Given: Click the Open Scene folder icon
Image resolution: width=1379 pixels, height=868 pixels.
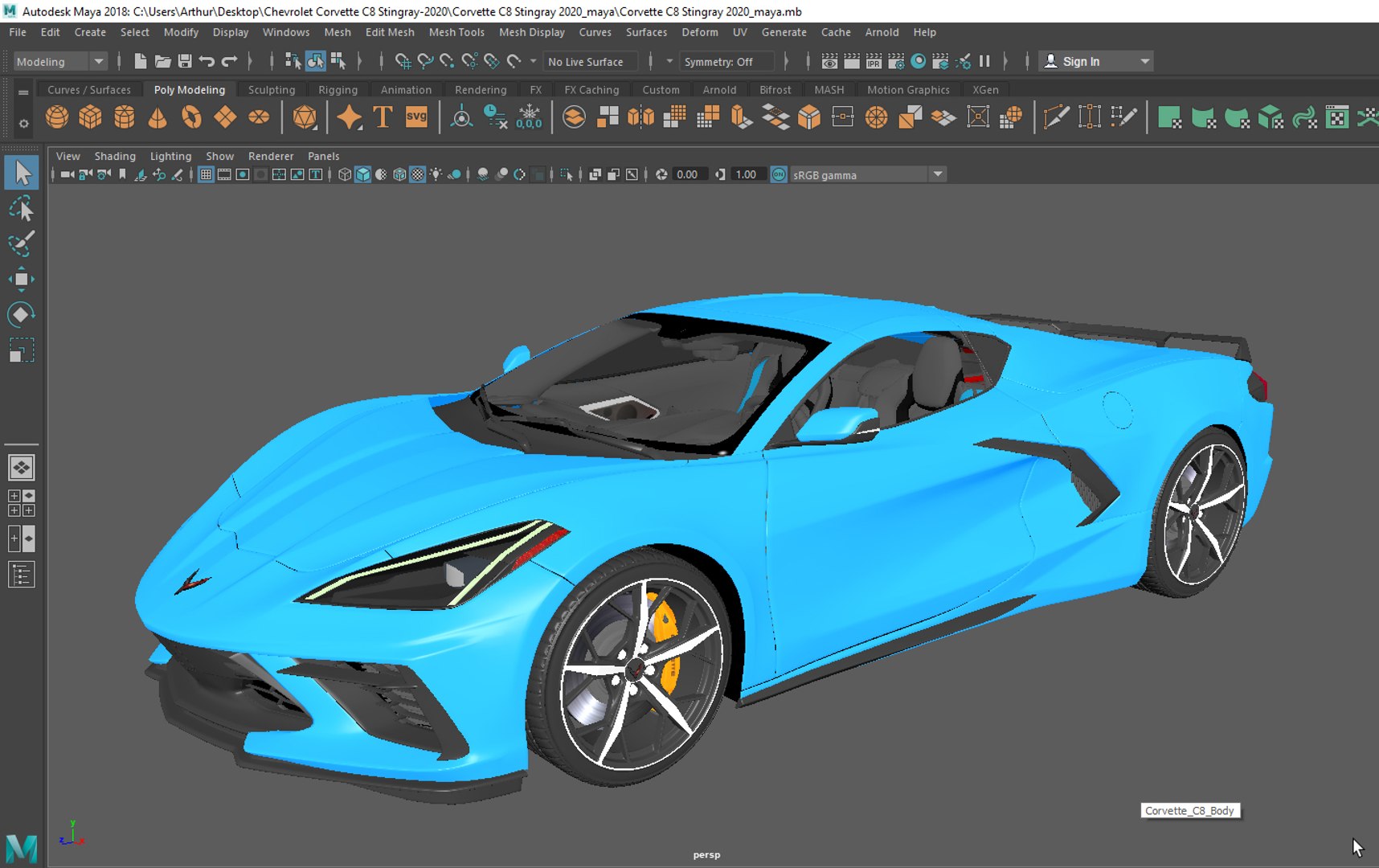Looking at the screenshot, I should coord(162,61).
